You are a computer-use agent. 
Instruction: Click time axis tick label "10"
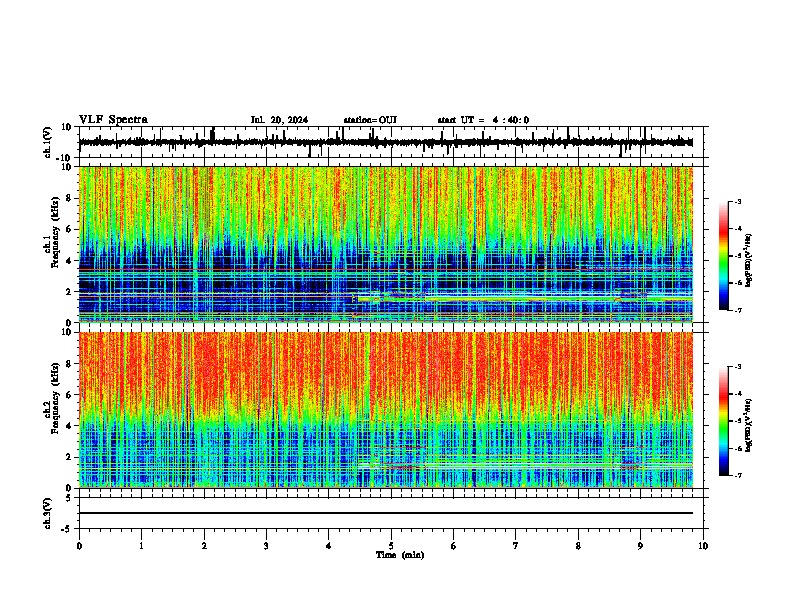coord(703,546)
